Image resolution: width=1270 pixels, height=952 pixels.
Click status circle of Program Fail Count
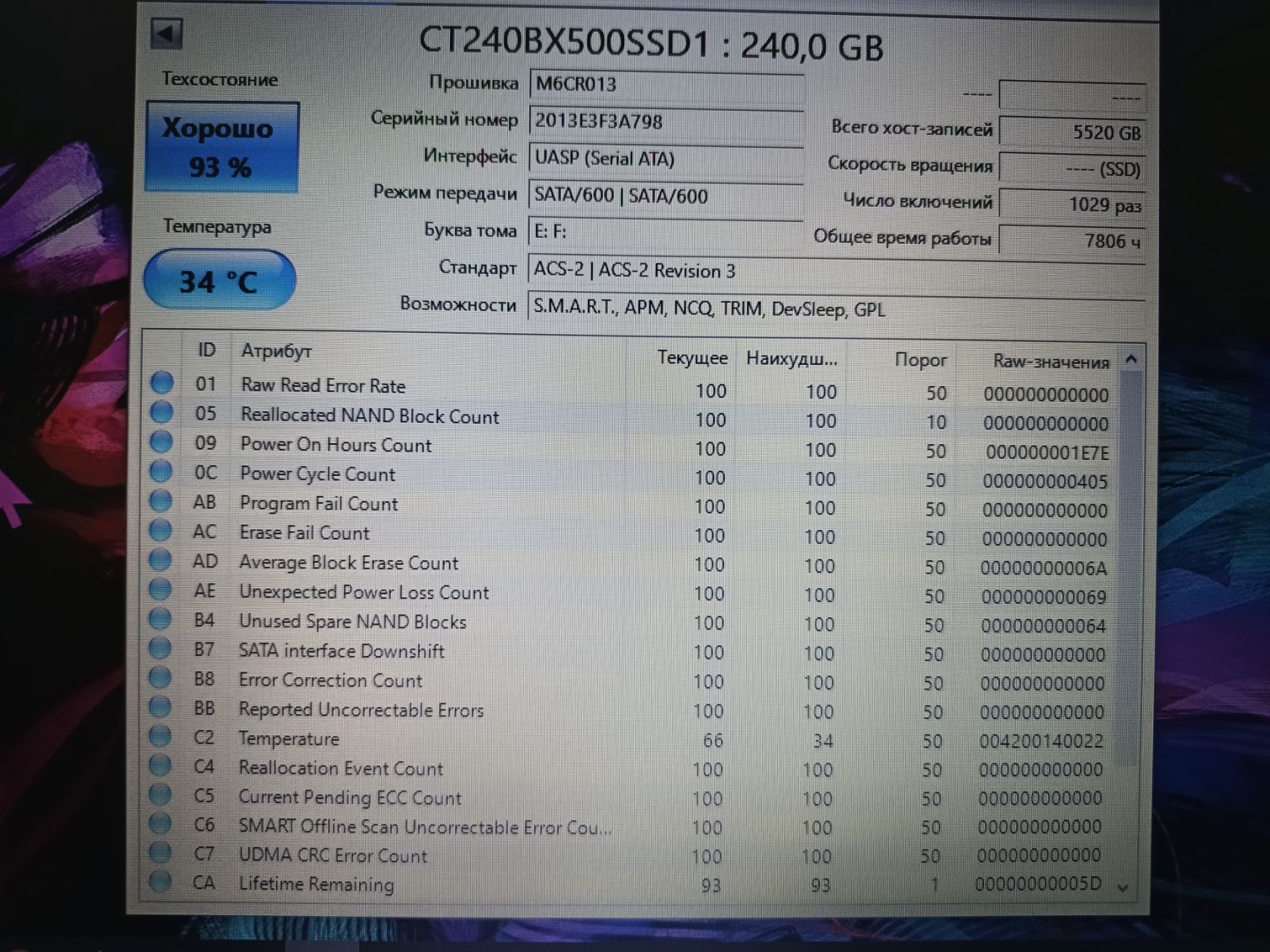tap(161, 500)
